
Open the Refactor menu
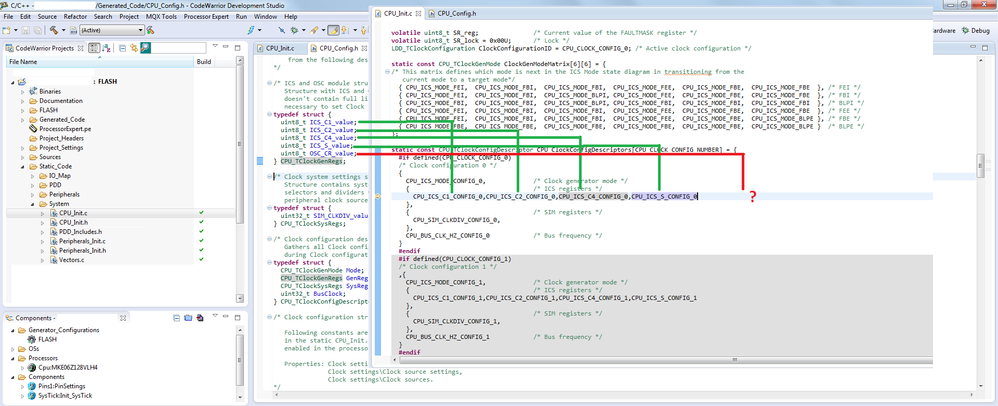[75, 17]
